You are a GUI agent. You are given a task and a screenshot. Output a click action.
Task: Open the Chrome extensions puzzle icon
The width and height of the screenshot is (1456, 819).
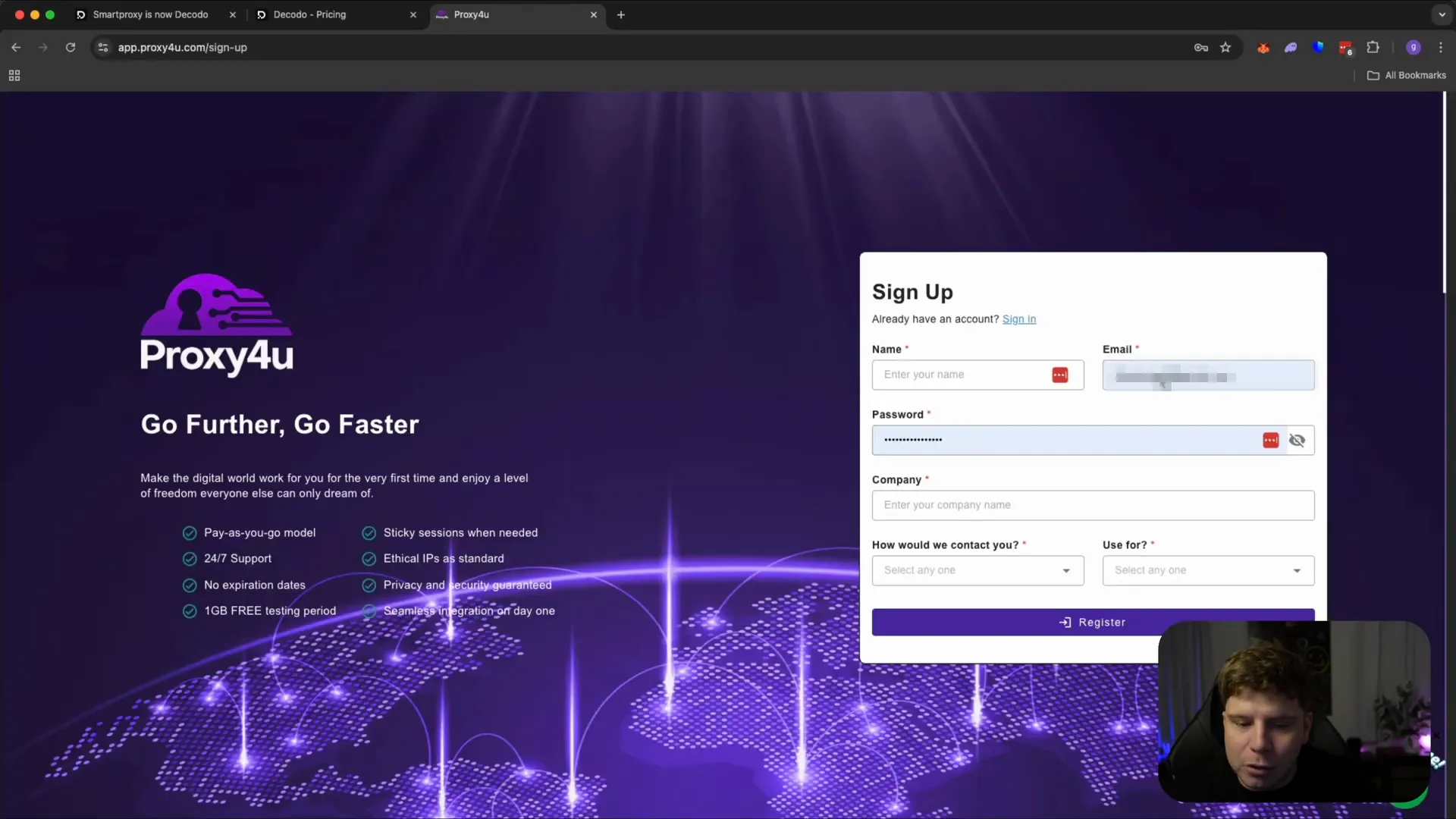click(1373, 47)
